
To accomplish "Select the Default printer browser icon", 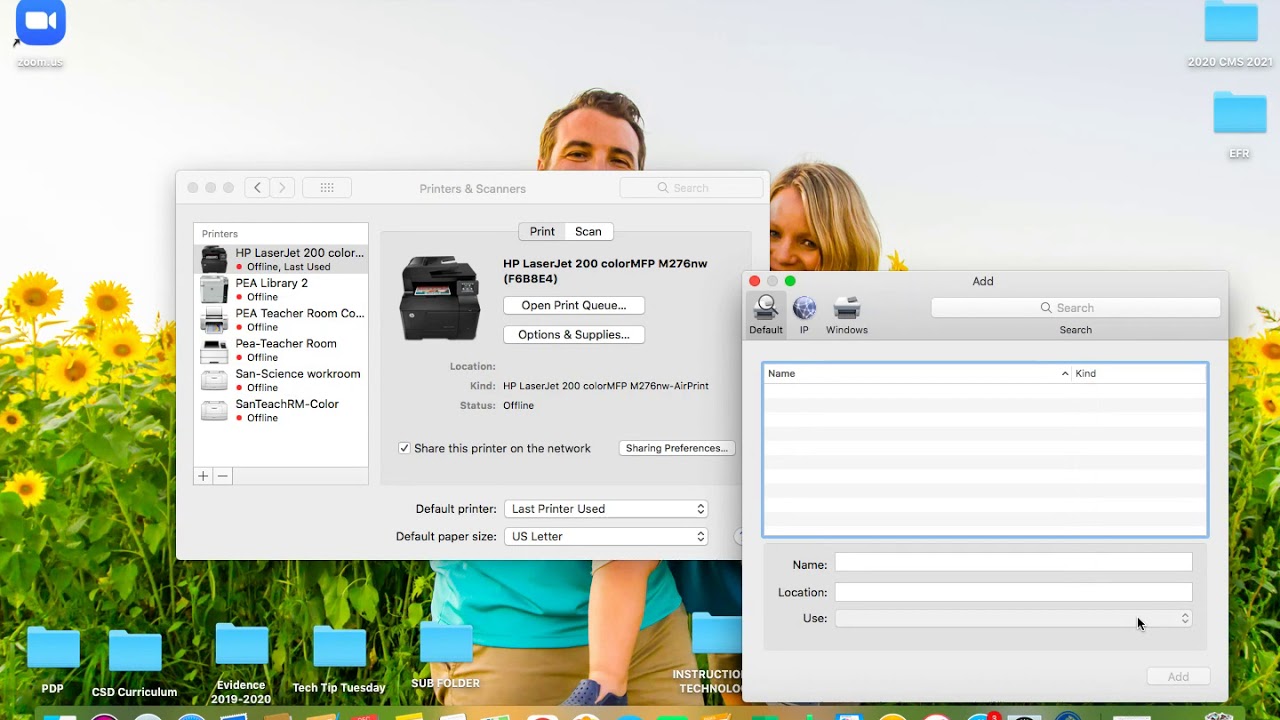I will click(766, 314).
